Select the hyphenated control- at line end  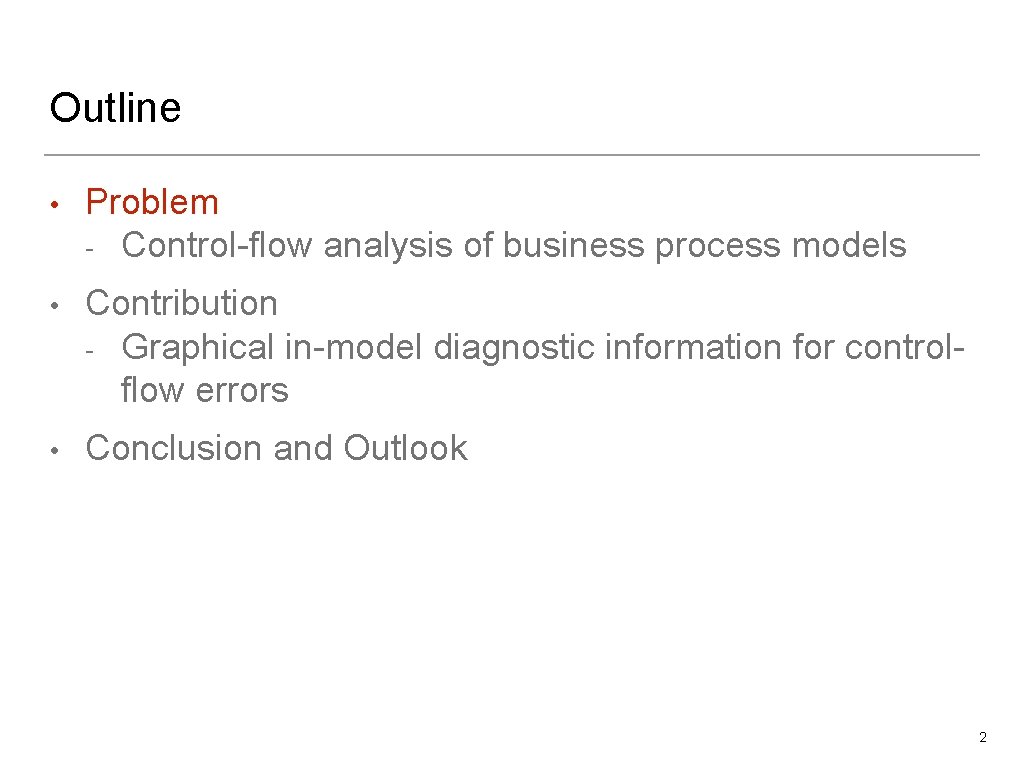tap(904, 347)
